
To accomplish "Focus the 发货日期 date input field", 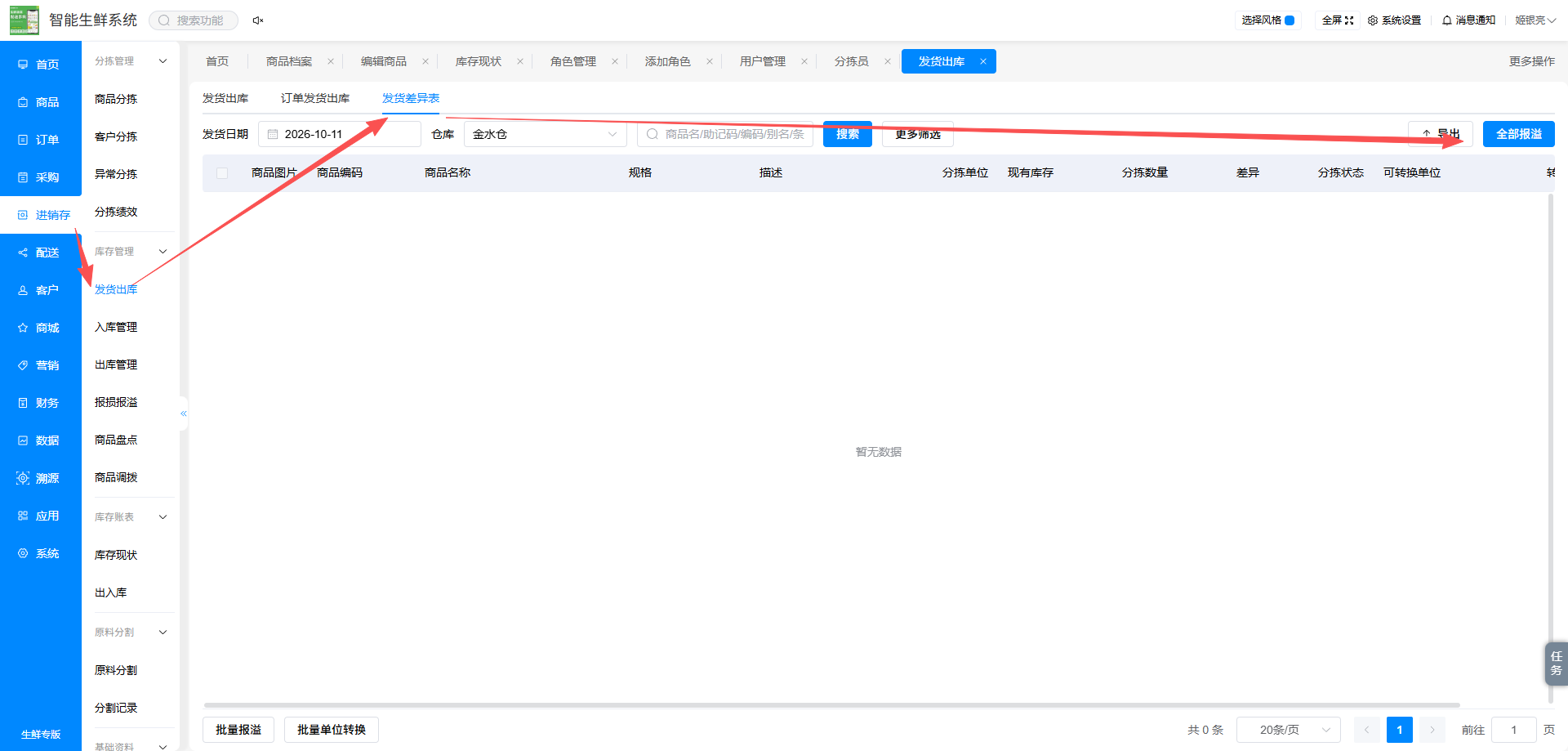I will click(x=340, y=134).
